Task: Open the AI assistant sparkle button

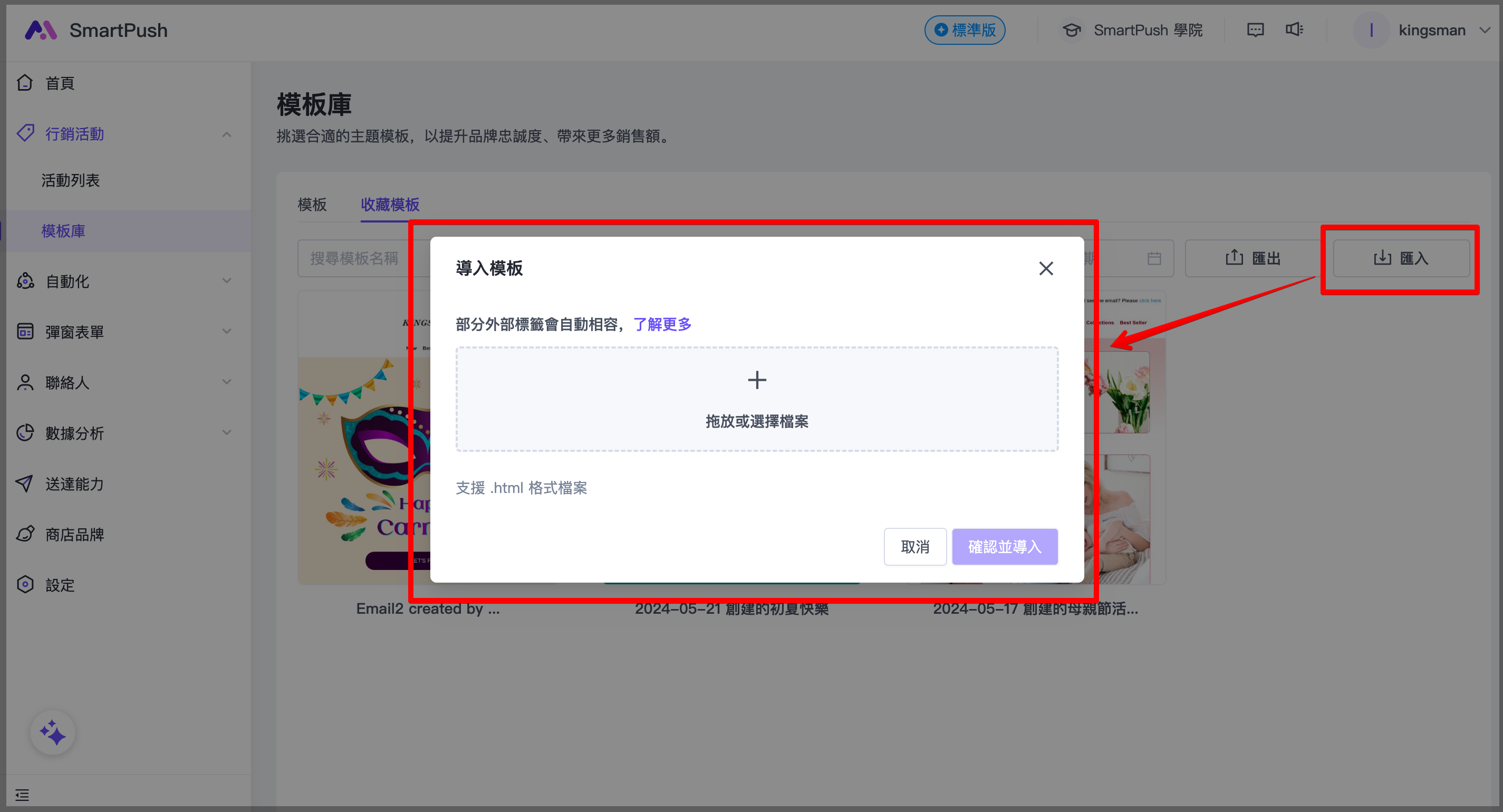Action: pyautogui.click(x=53, y=733)
